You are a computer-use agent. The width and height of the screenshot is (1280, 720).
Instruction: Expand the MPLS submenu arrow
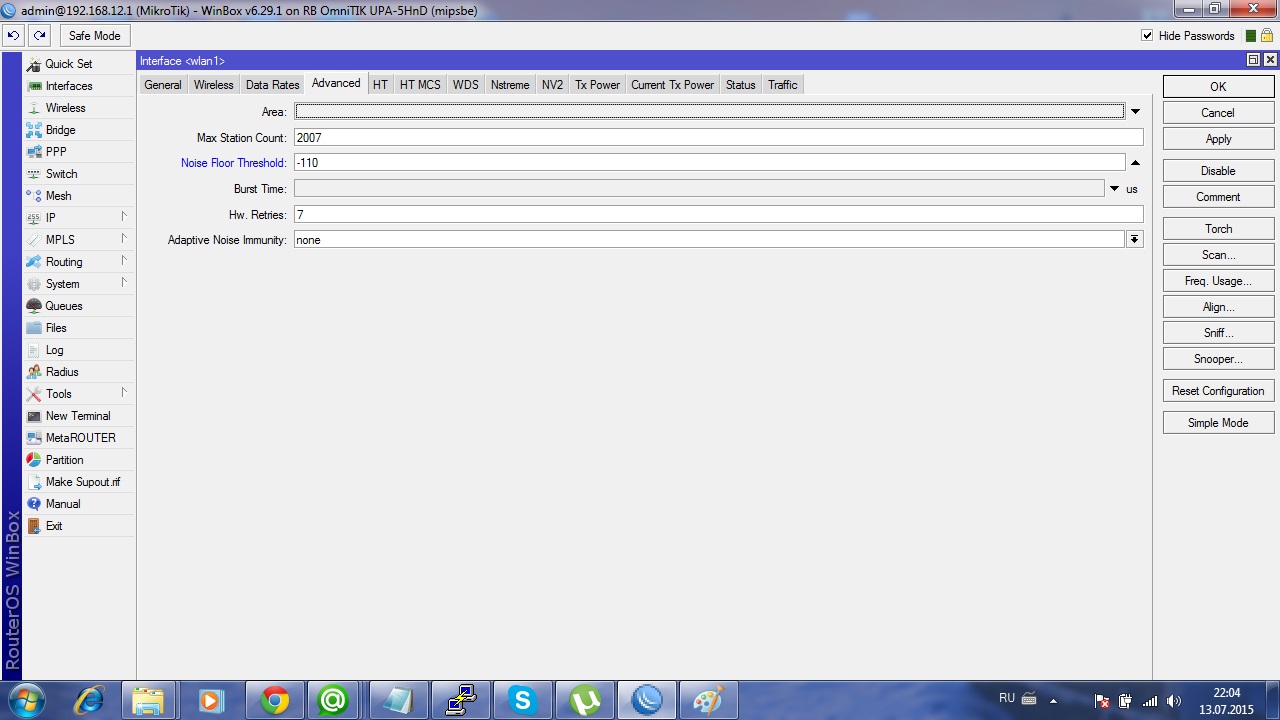(124, 239)
